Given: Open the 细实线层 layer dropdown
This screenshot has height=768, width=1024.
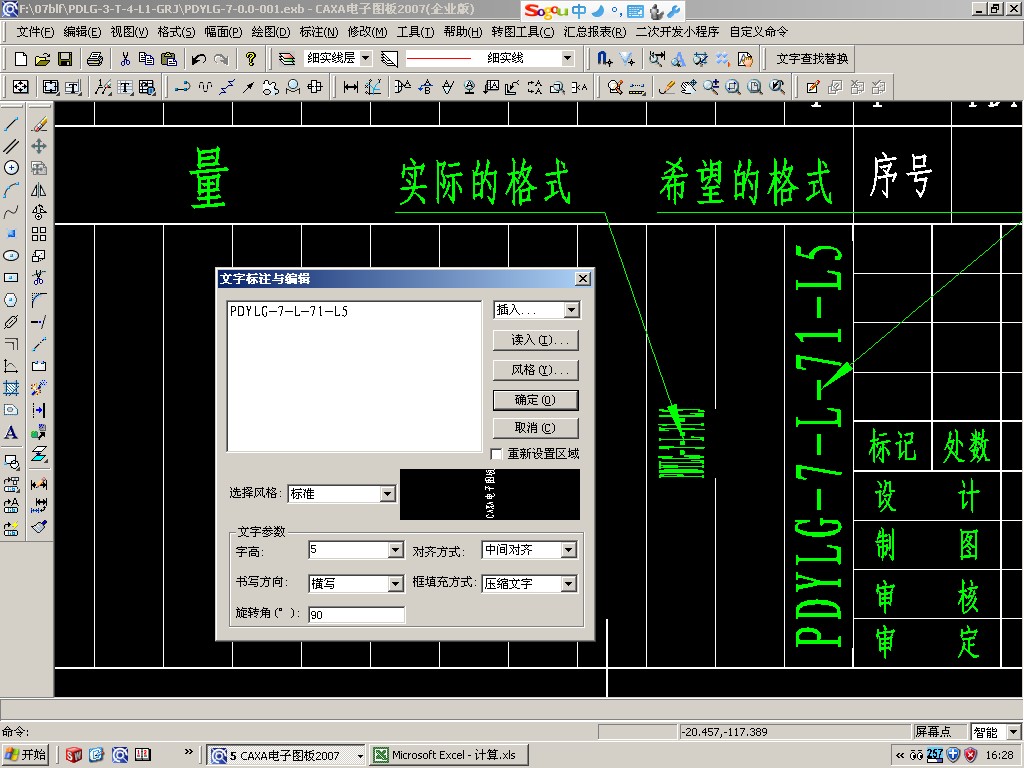Looking at the screenshot, I should tap(366, 58).
